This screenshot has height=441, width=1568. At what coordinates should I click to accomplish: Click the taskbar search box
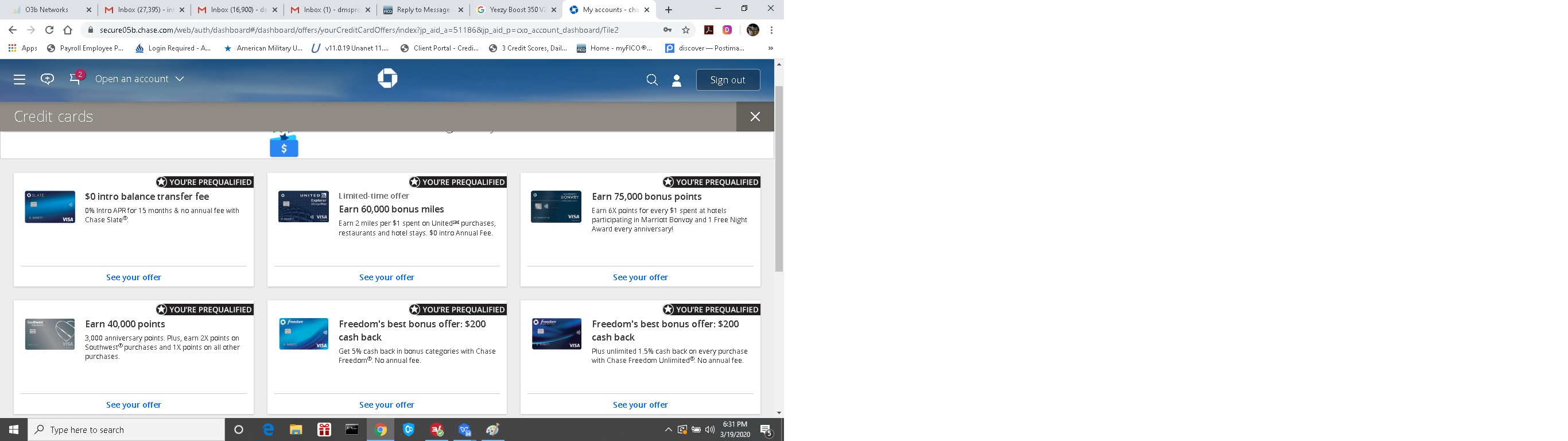coord(127,430)
